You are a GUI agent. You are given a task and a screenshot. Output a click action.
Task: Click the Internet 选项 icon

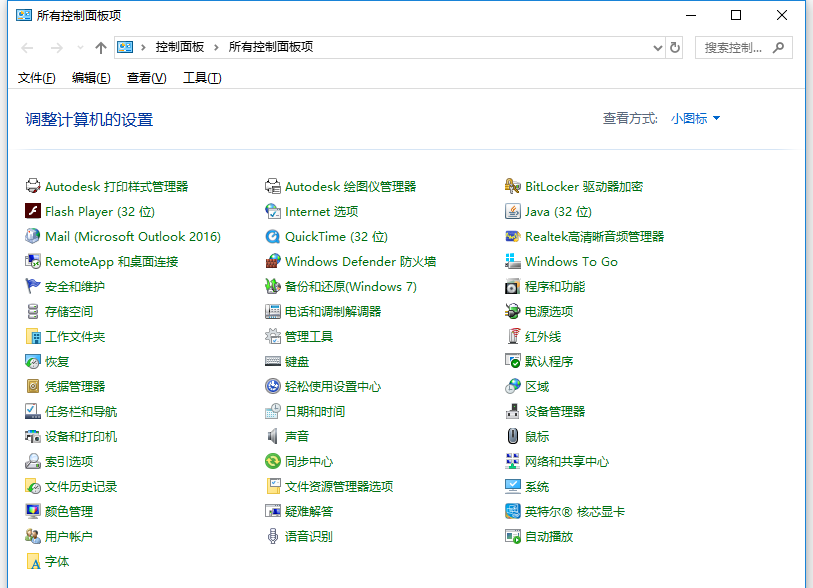click(273, 211)
